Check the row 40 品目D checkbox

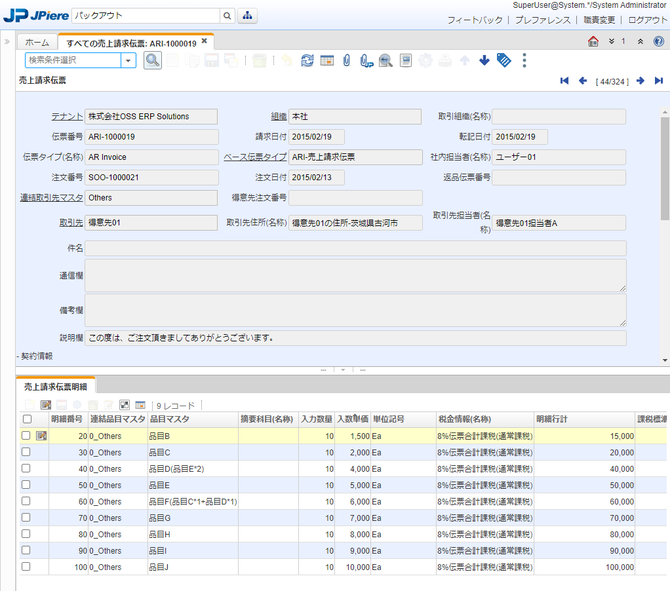click(x=26, y=468)
